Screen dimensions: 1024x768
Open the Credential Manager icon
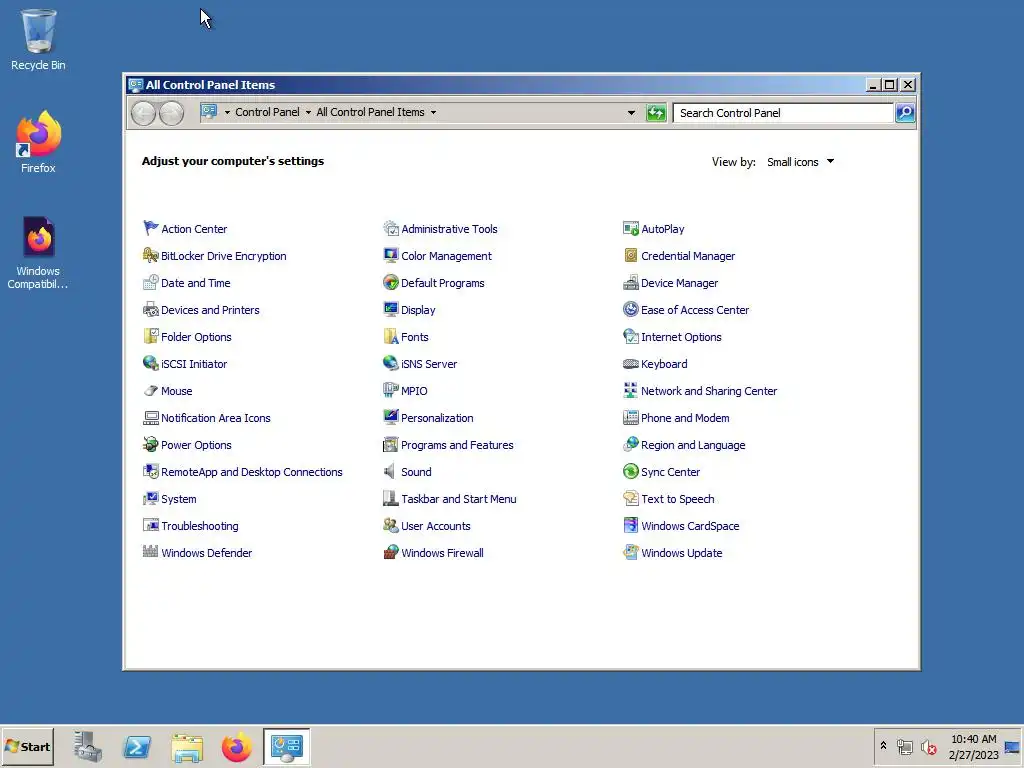click(631, 255)
